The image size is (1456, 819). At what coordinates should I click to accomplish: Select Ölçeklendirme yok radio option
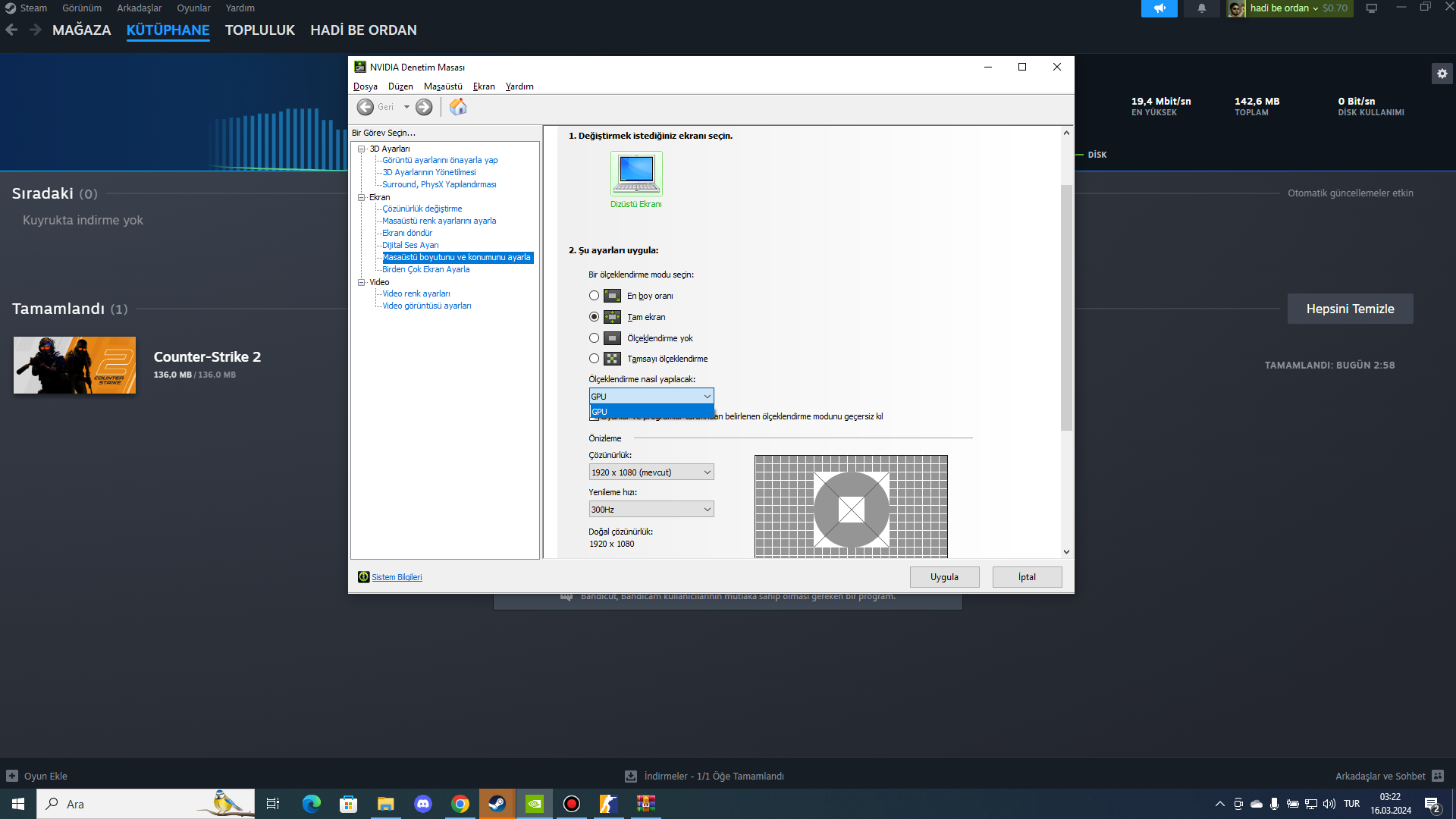click(x=594, y=338)
